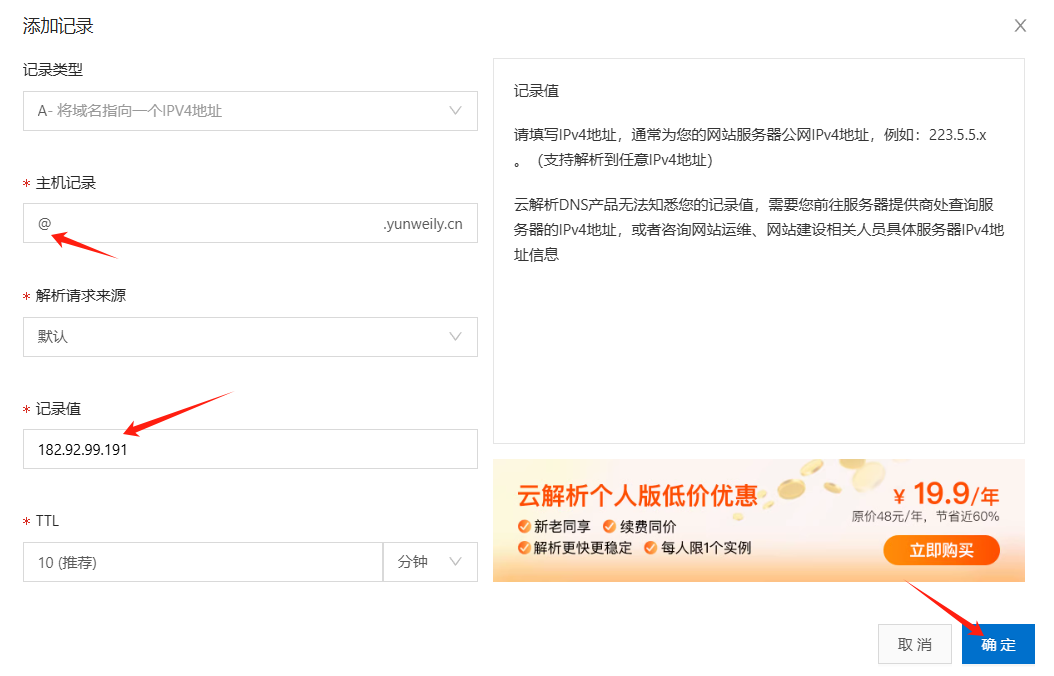Open the 记录类型 dropdown
The height and width of the screenshot is (676, 1054).
(250, 111)
